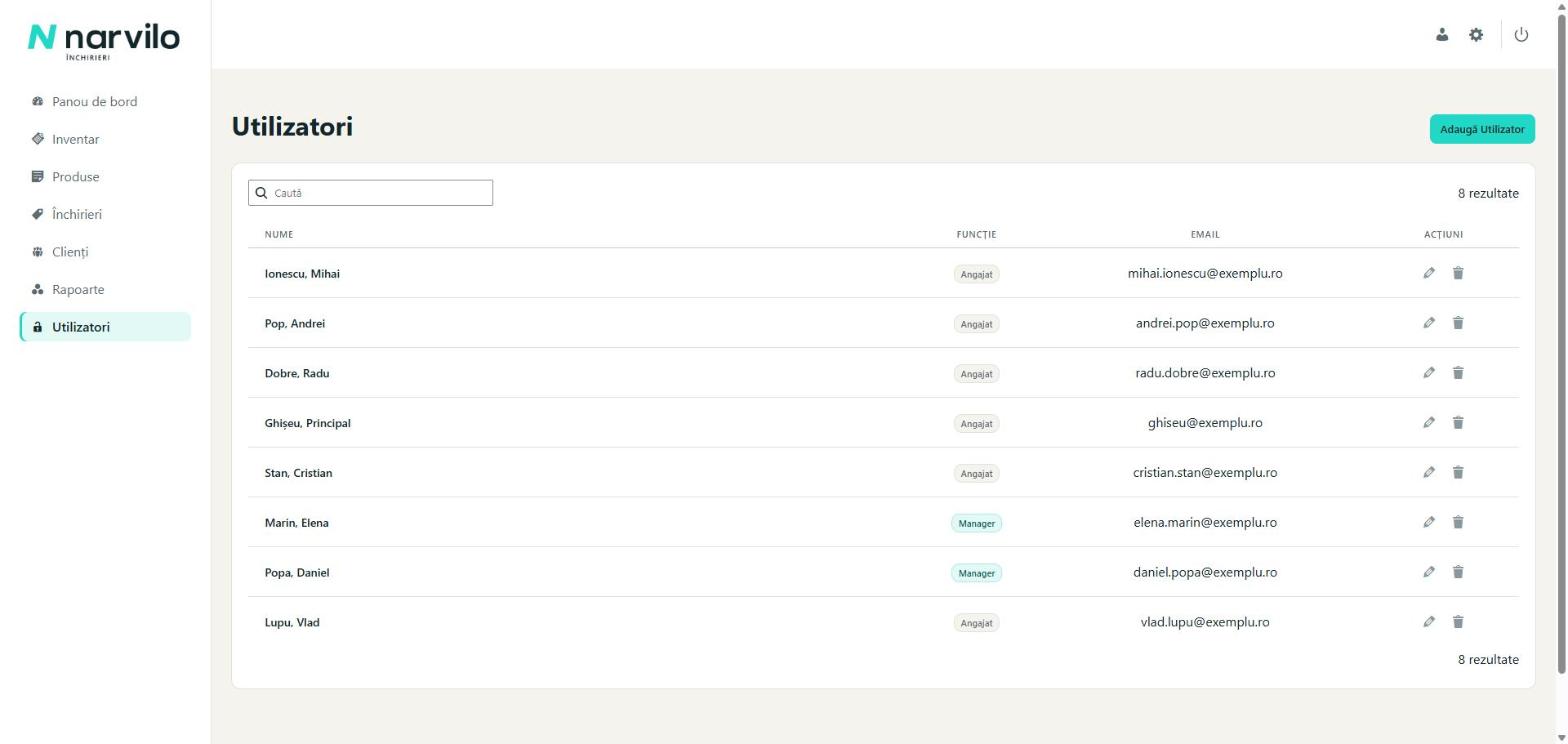Click the name Lupu, Vlad

[292, 623]
